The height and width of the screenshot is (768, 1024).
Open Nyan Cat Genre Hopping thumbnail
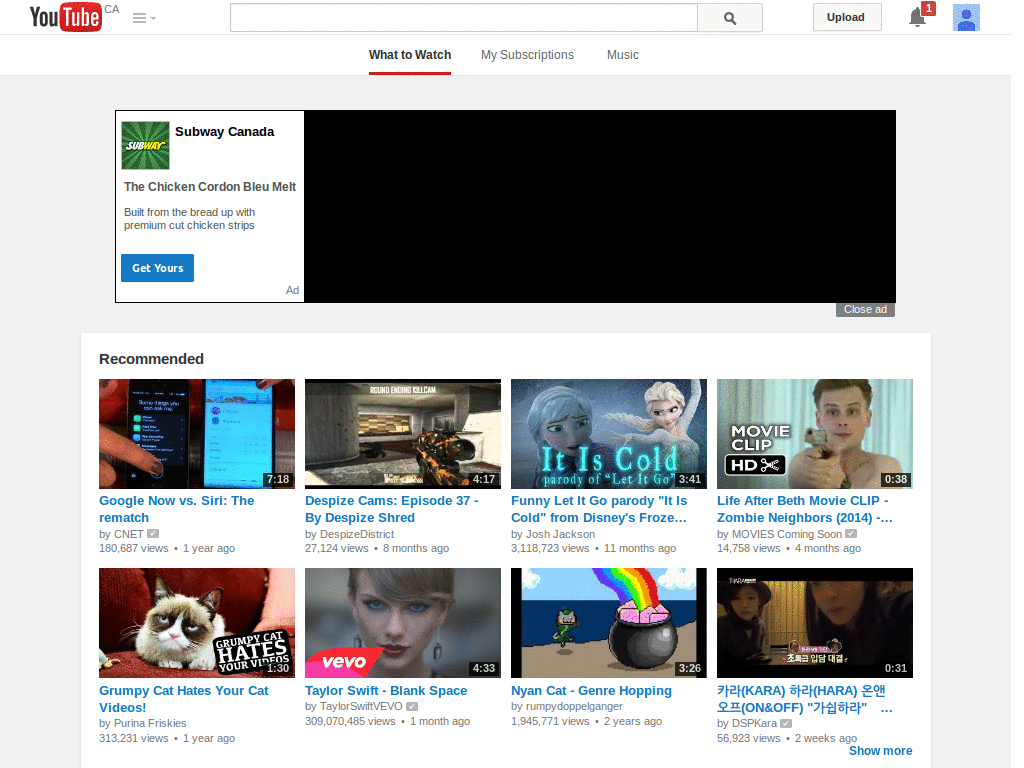[x=609, y=623]
